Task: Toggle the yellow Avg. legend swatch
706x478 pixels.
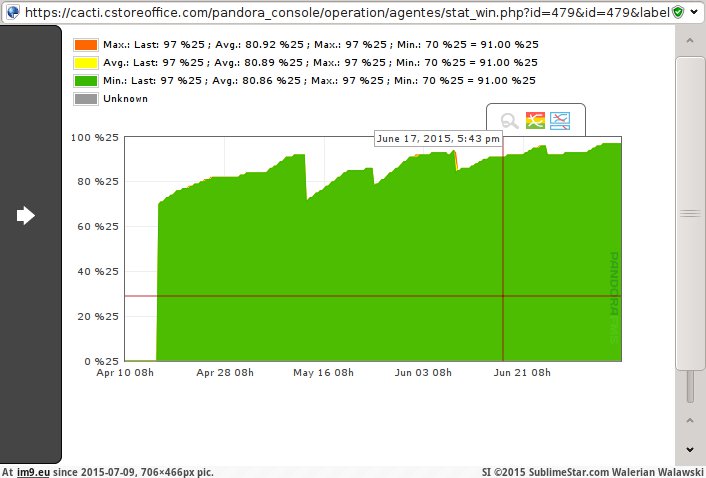Action: [x=85, y=63]
